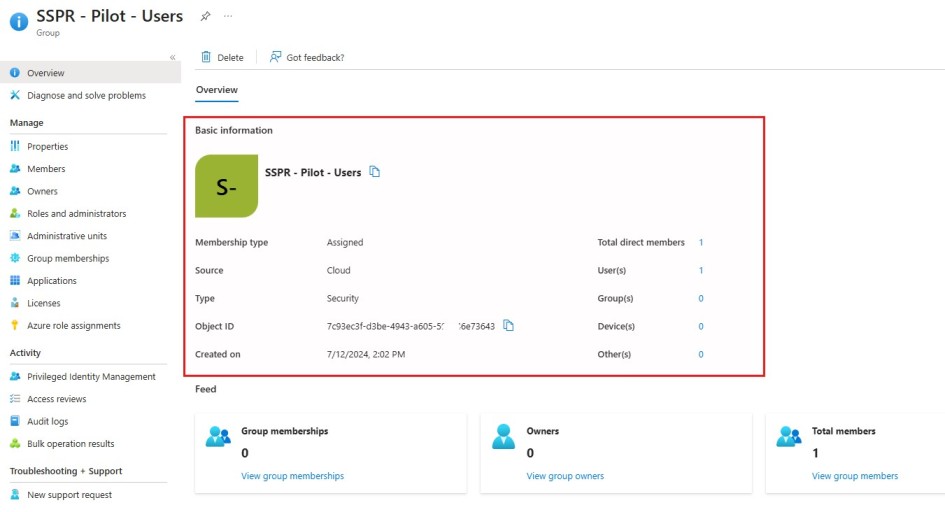Open Bulk operation results

coord(71,443)
